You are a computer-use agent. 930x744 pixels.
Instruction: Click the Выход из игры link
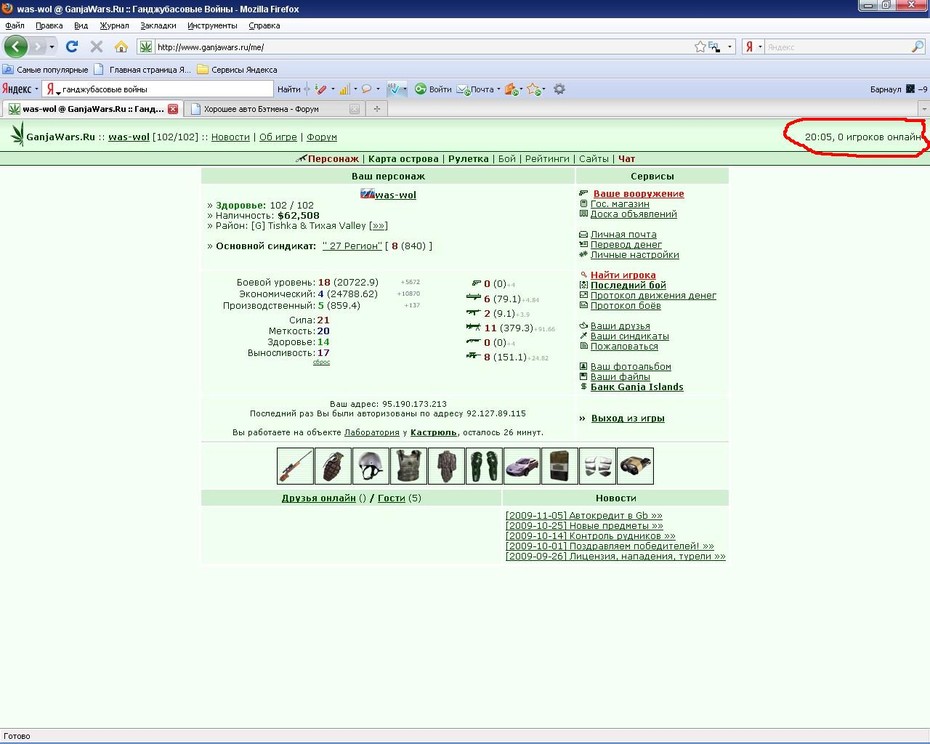click(x=628, y=418)
